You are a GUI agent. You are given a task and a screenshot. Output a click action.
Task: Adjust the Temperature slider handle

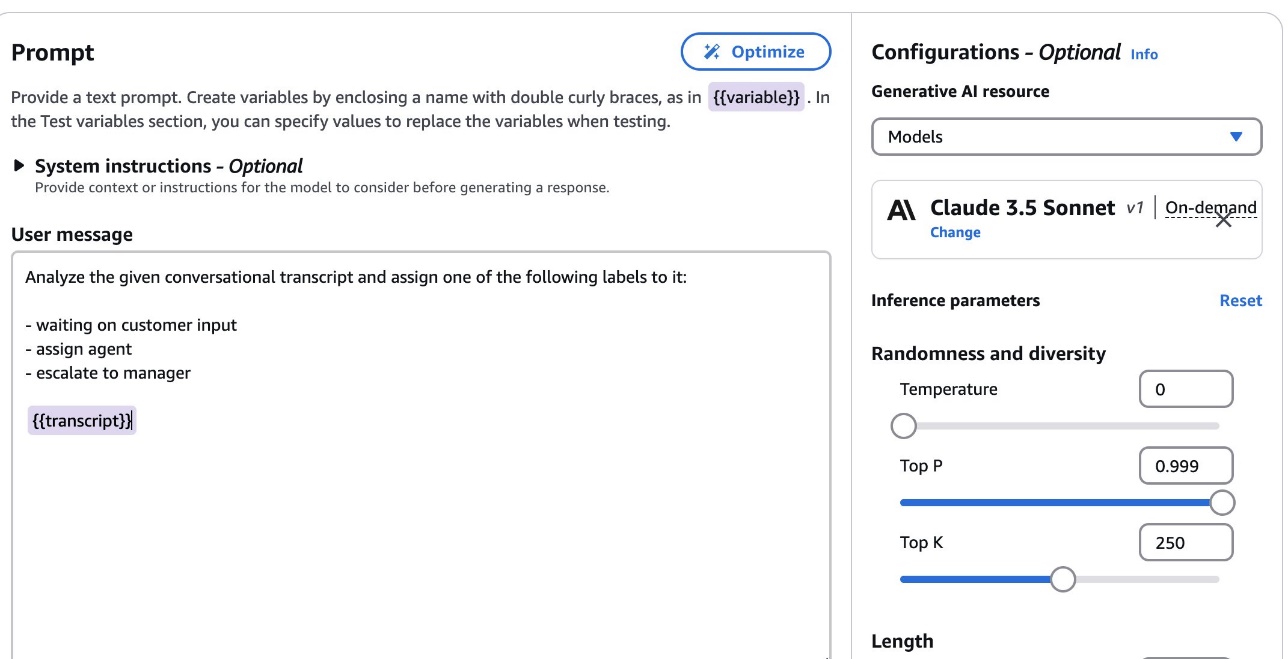(x=903, y=426)
